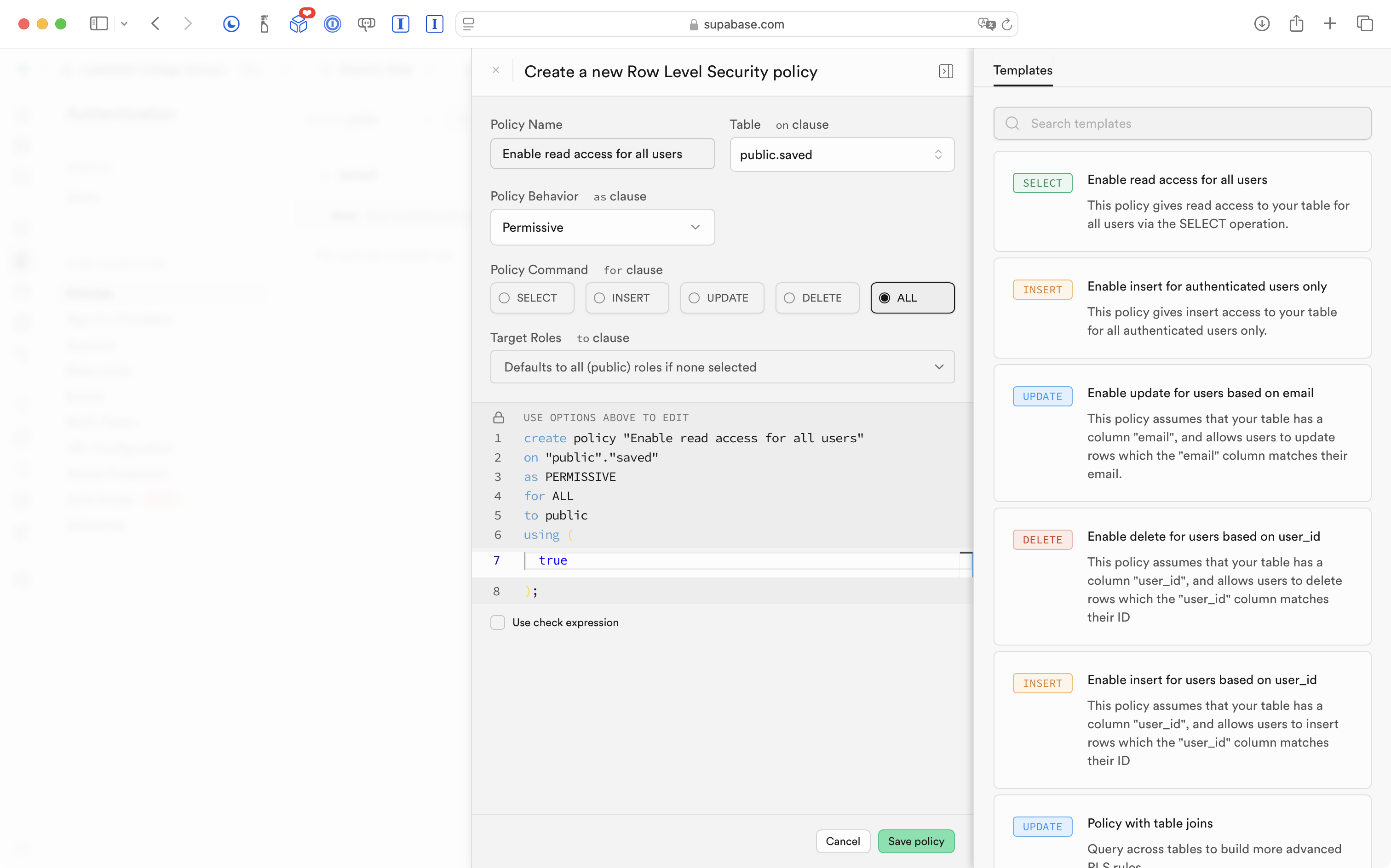Open the public.saved table selector

(x=842, y=154)
